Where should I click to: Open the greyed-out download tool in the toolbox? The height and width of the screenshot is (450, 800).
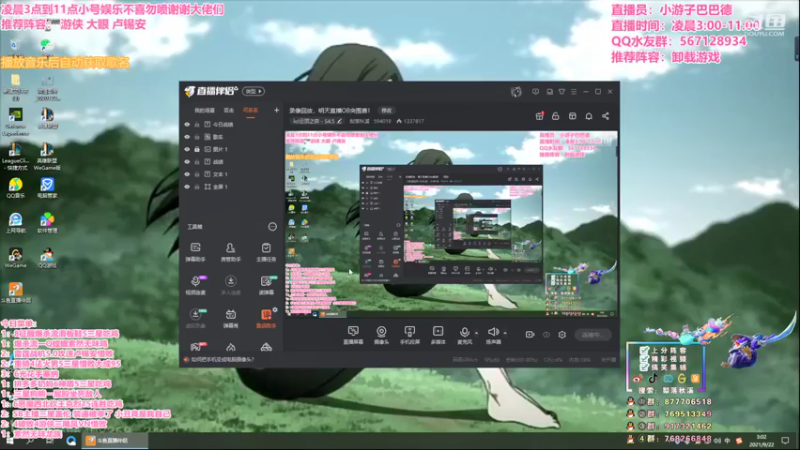[231, 285]
